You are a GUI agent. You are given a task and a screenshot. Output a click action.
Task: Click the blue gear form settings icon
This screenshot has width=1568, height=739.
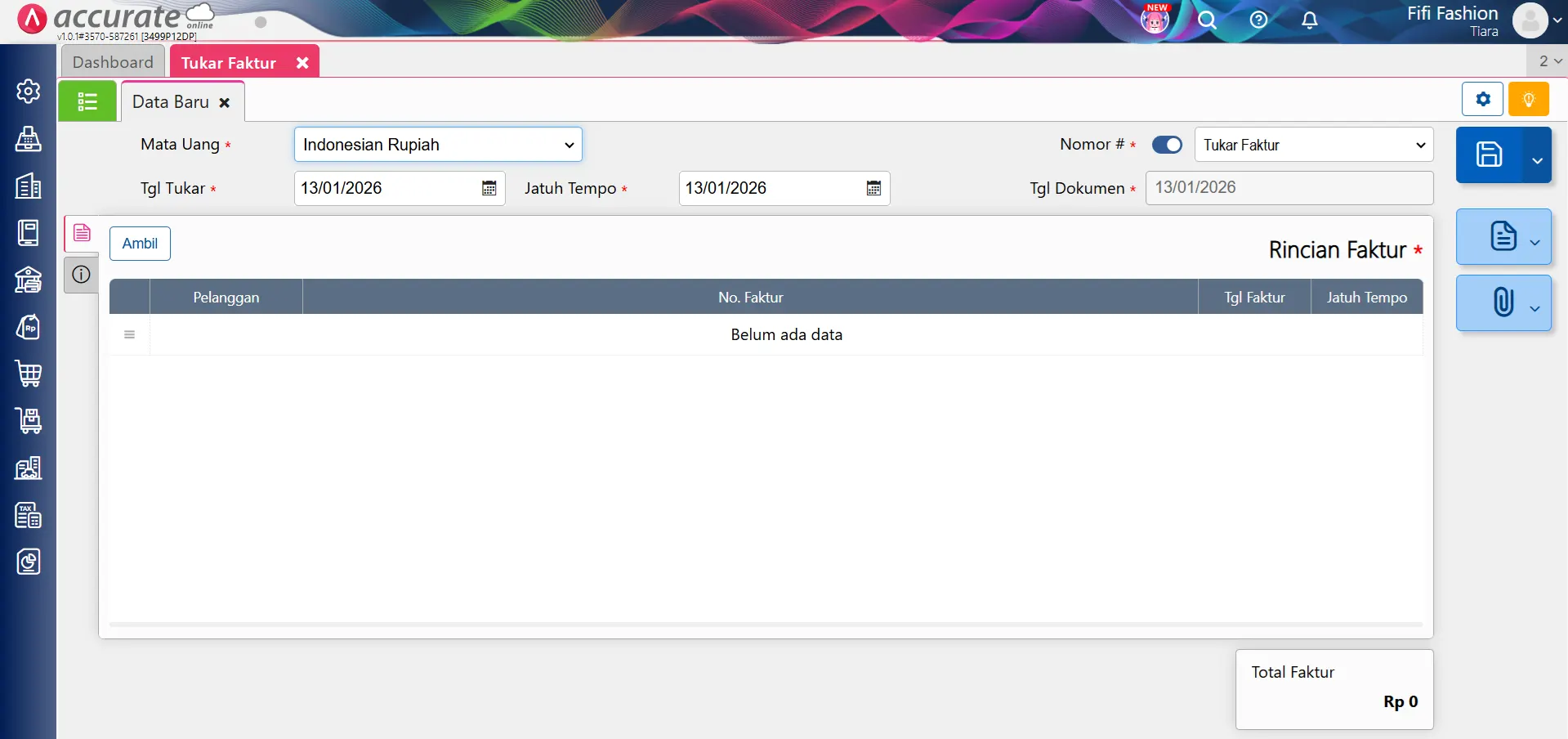click(x=1482, y=100)
